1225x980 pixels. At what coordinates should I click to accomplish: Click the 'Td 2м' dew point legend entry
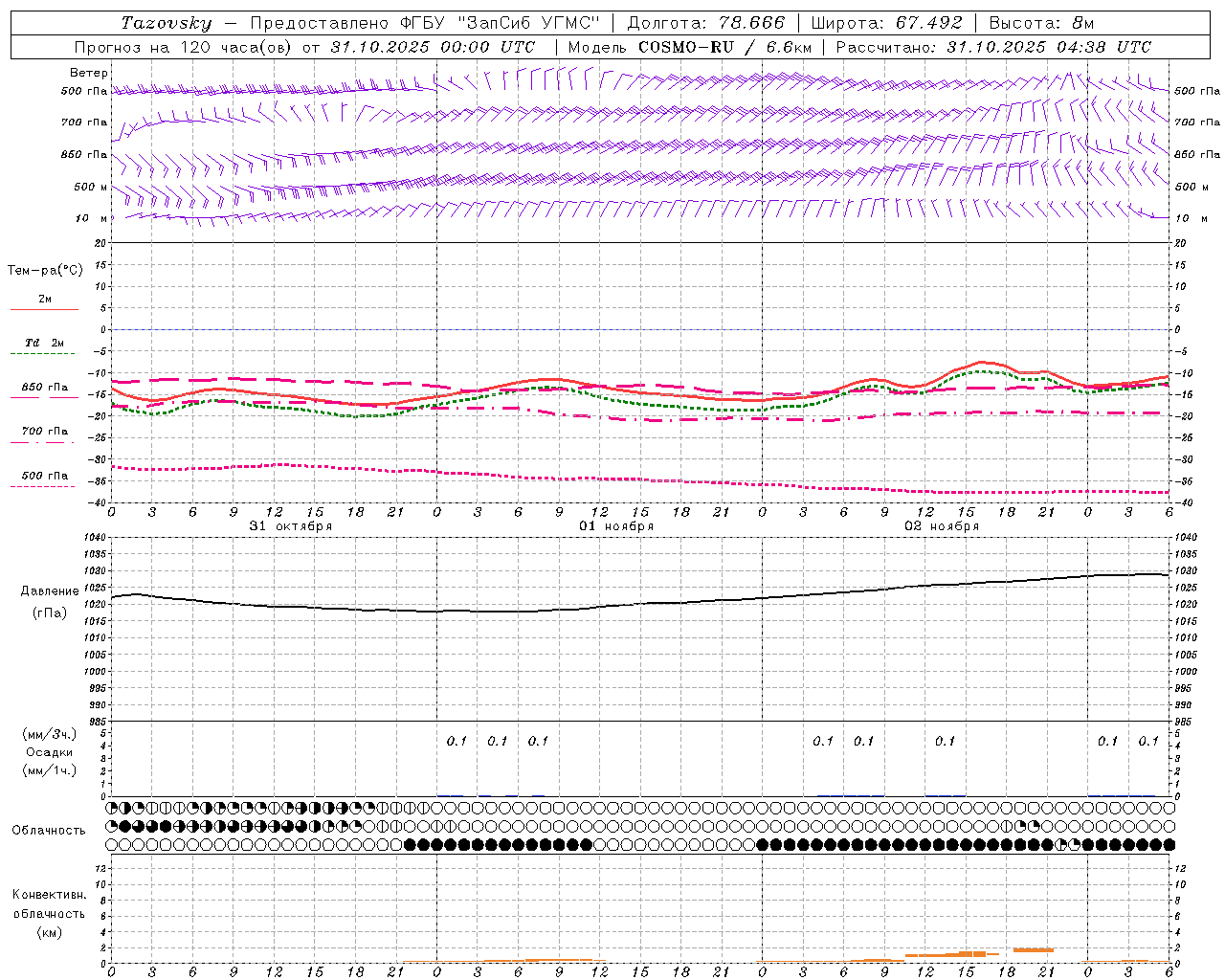pyautogui.click(x=44, y=343)
